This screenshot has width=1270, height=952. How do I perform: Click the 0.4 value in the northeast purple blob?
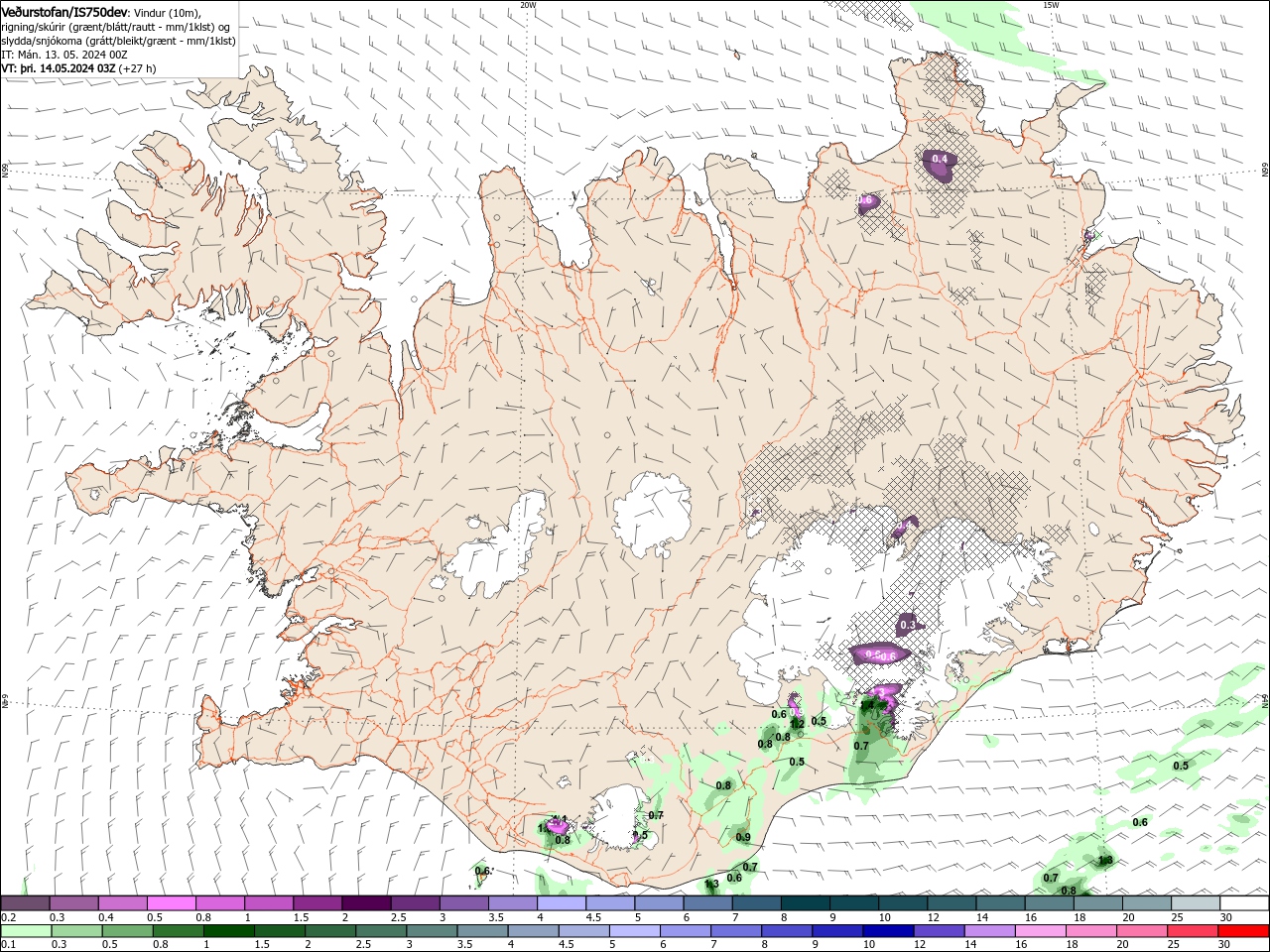coord(940,160)
